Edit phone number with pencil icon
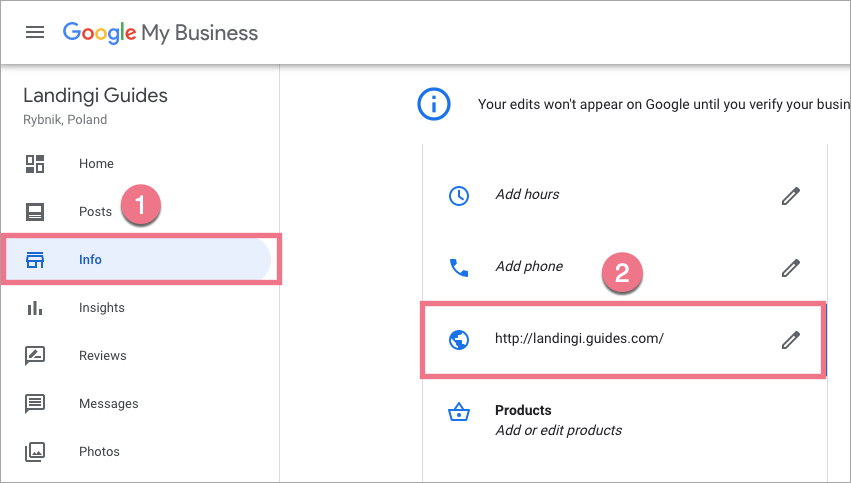This screenshot has width=851, height=483. click(x=791, y=268)
